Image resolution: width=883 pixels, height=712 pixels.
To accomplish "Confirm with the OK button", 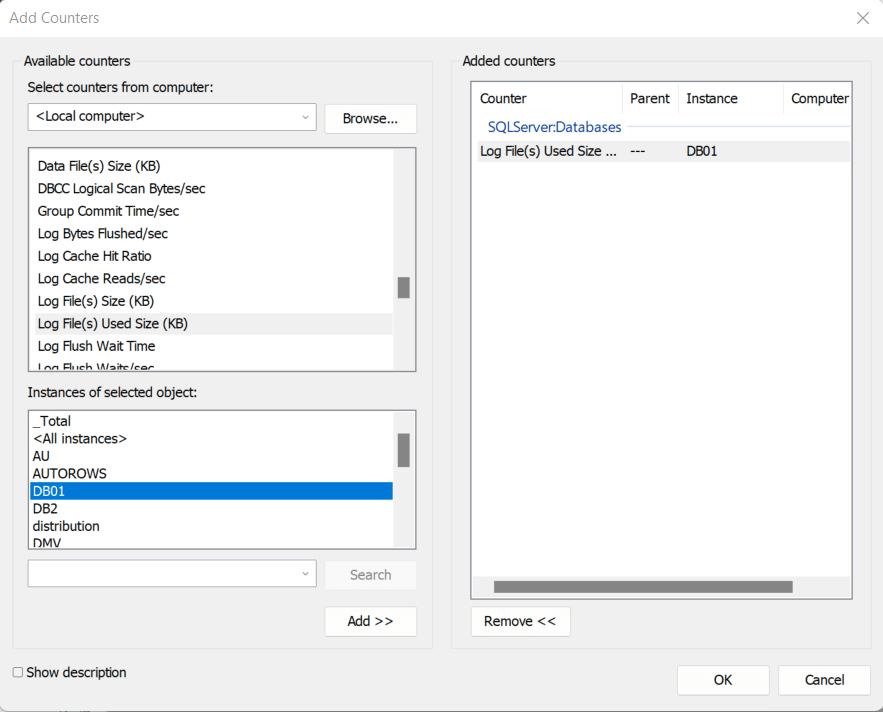I will click(x=723, y=680).
